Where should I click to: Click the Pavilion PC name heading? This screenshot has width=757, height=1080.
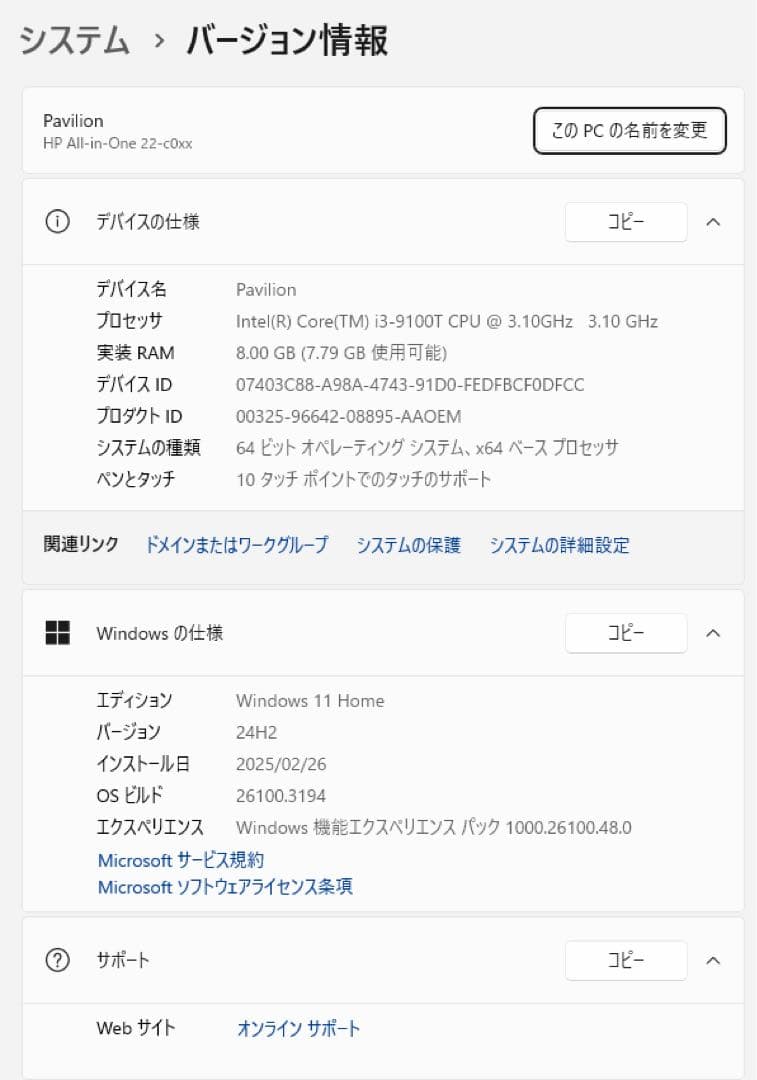(73, 121)
